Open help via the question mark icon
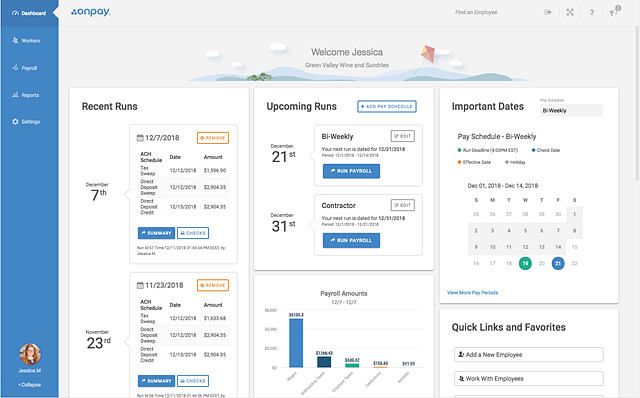The height and width of the screenshot is (398, 640). point(591,12)
